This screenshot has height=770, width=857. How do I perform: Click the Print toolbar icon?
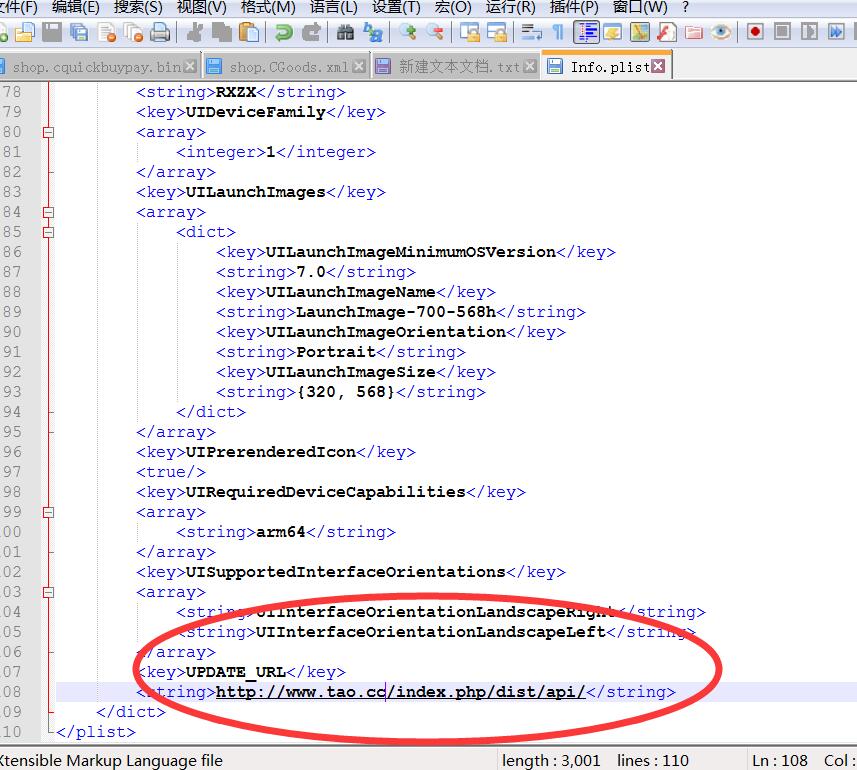tap(159, 32)
